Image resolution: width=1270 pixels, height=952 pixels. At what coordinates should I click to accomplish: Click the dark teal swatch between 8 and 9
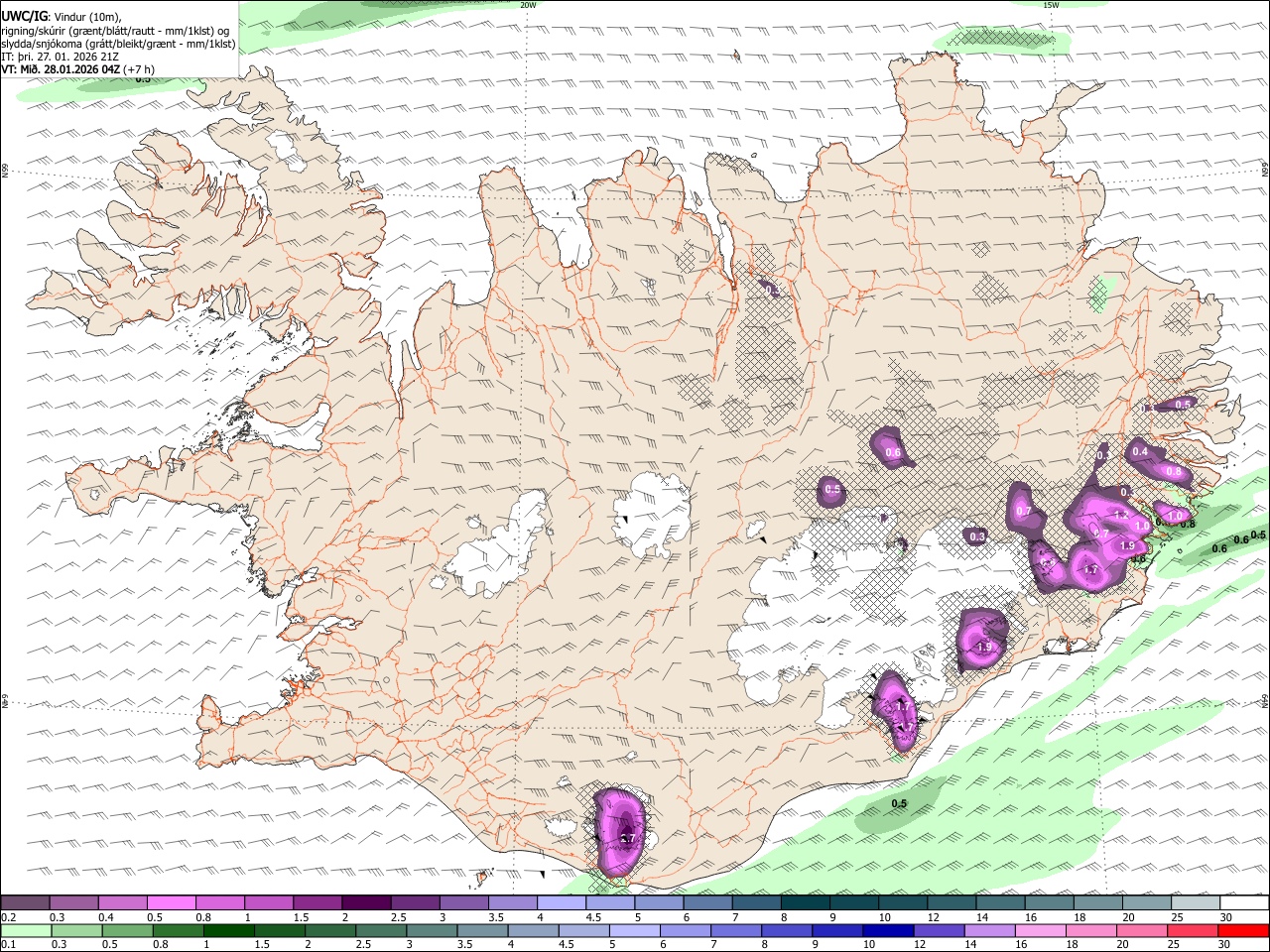[x=806, y=903]
